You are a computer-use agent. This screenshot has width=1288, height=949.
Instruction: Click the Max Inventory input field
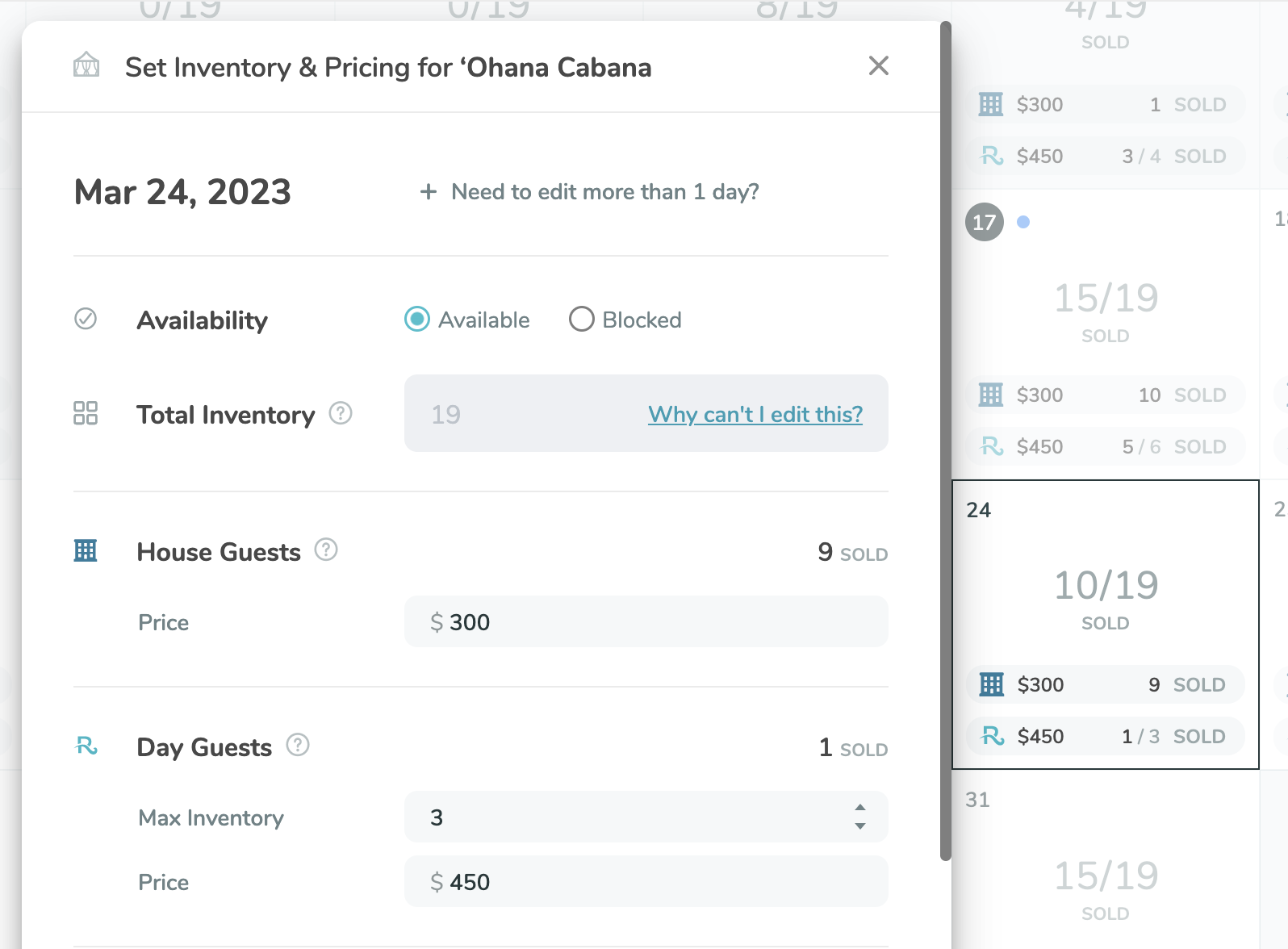[629, 817]
